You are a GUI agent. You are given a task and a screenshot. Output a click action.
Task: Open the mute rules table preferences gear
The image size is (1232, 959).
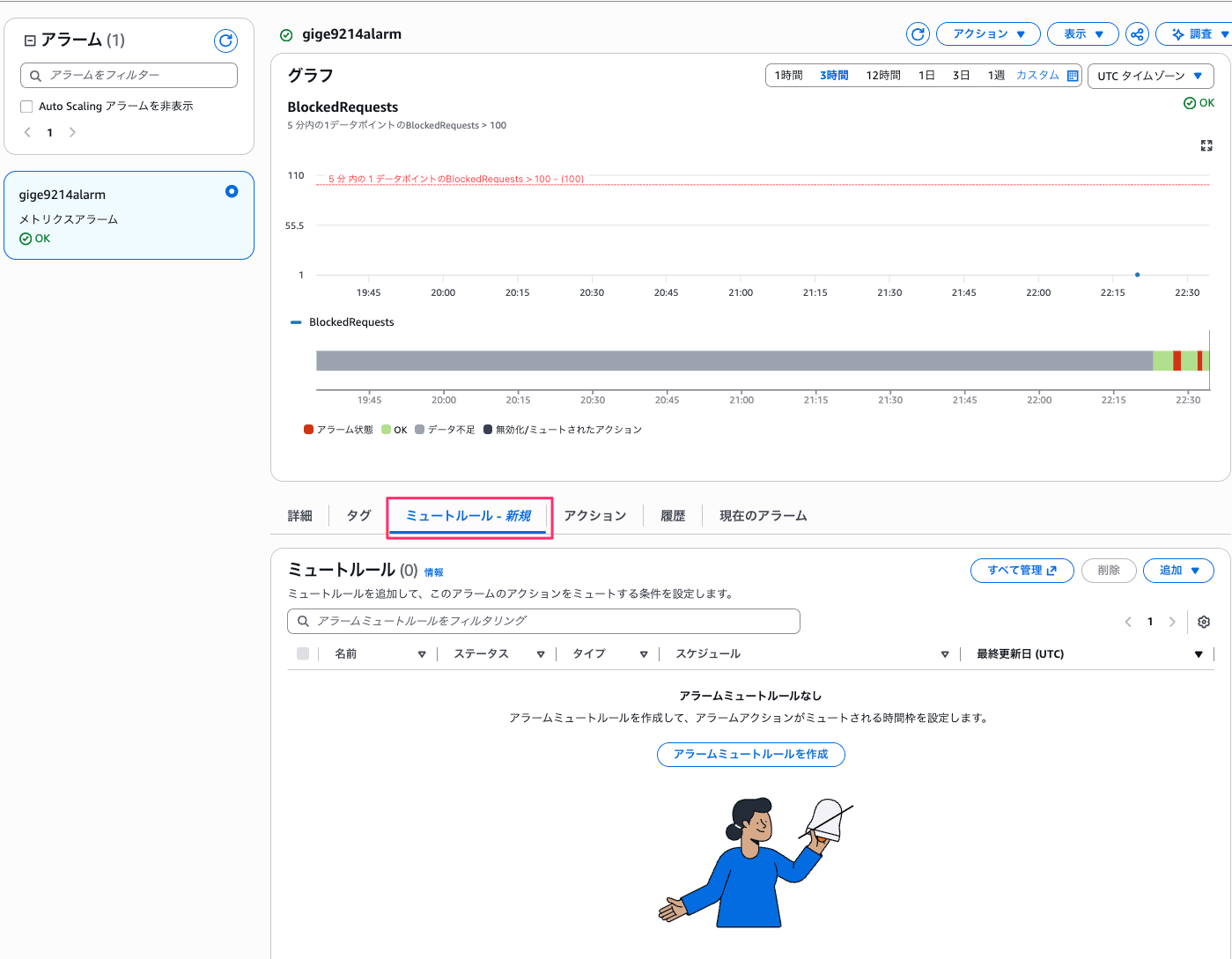(1204, 622)
